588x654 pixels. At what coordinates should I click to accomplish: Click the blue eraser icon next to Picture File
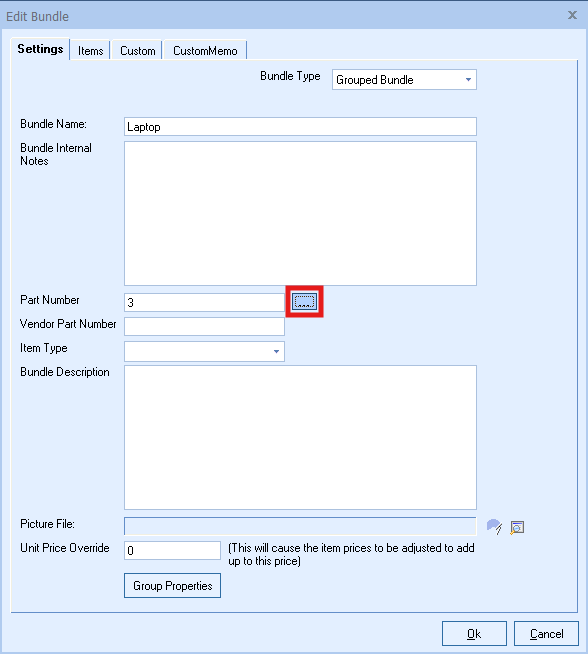click(x=494, y=527)
